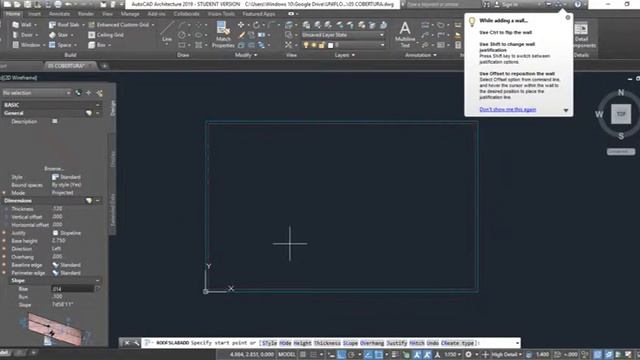This screenshot has height=360, width=640.
Task: Expand the Annotation panel flyout
Action: pyautogui.click(x=420, y=55)
